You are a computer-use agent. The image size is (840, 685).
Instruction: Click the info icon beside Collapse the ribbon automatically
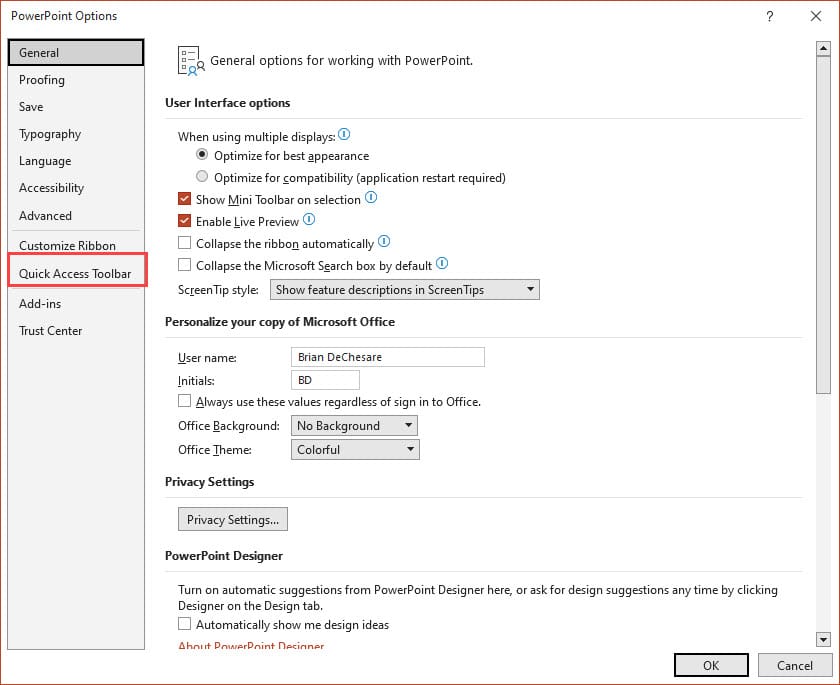(384, 243)
